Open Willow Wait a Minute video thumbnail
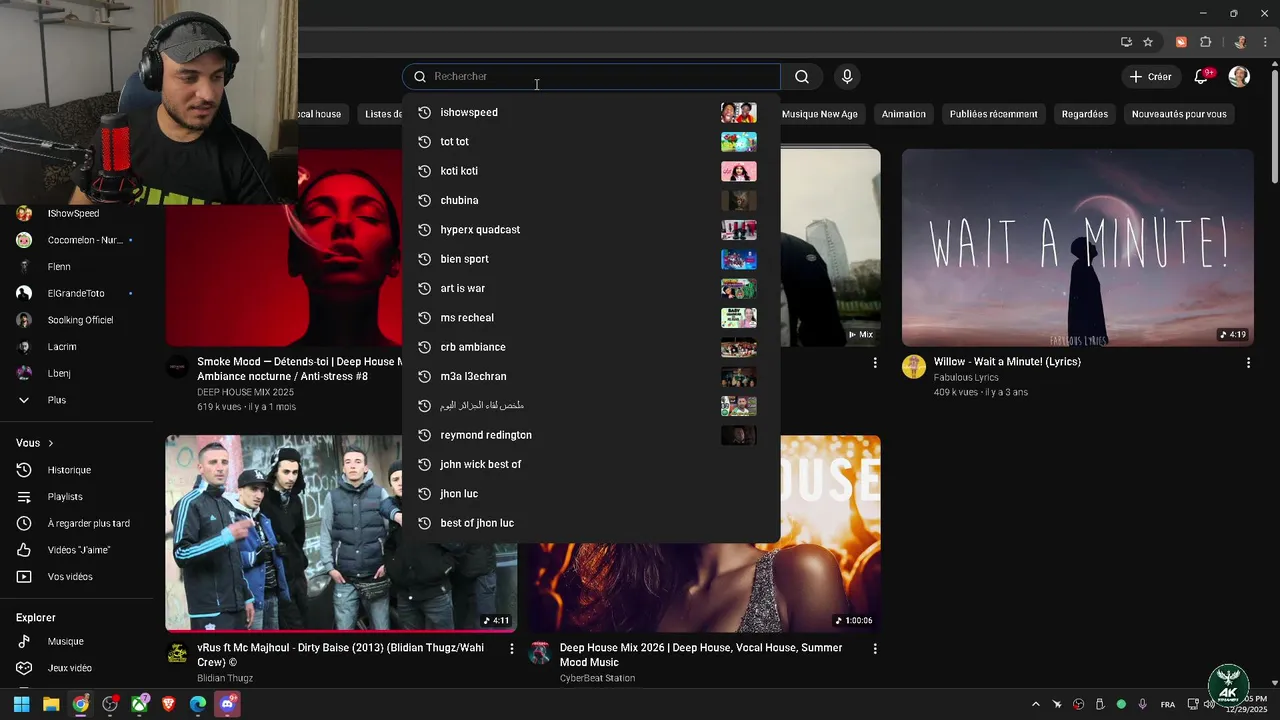Image resolution: width=1280 pixels, height=720 pixels. [1078, 248]
